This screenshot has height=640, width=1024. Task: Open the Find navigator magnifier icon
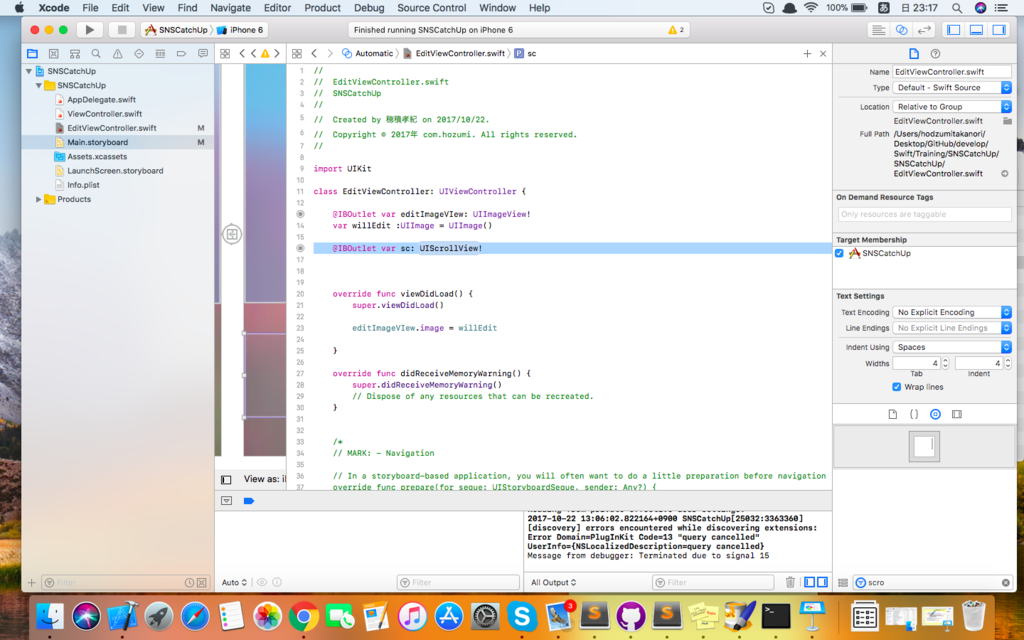coord(96,54)
